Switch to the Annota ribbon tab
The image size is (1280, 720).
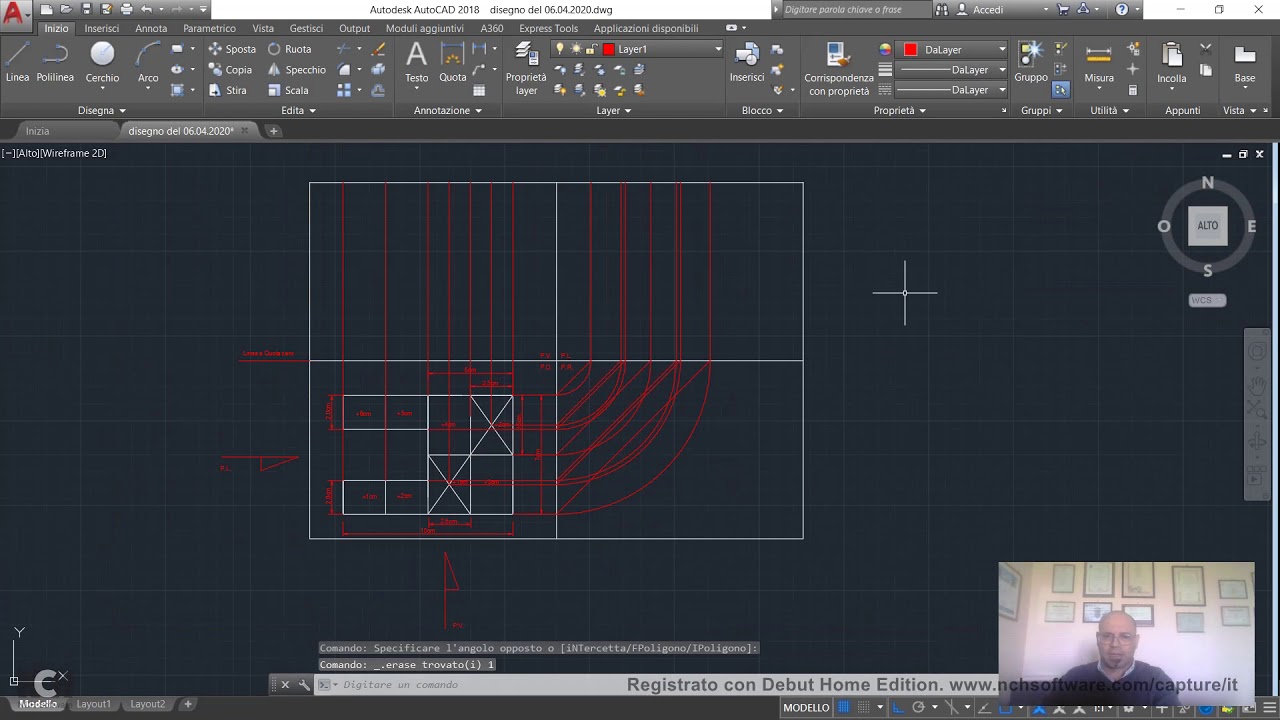click(151, 28)
